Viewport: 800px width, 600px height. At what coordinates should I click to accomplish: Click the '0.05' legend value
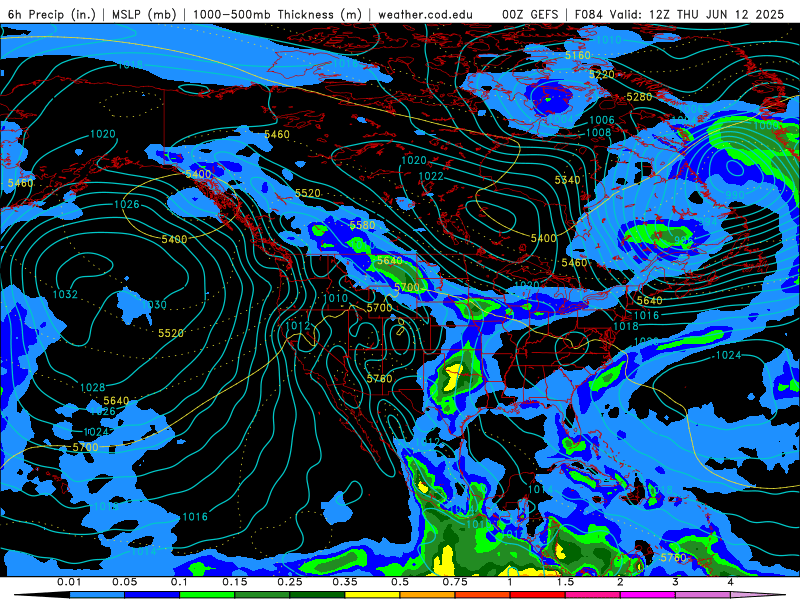[124, 582]
